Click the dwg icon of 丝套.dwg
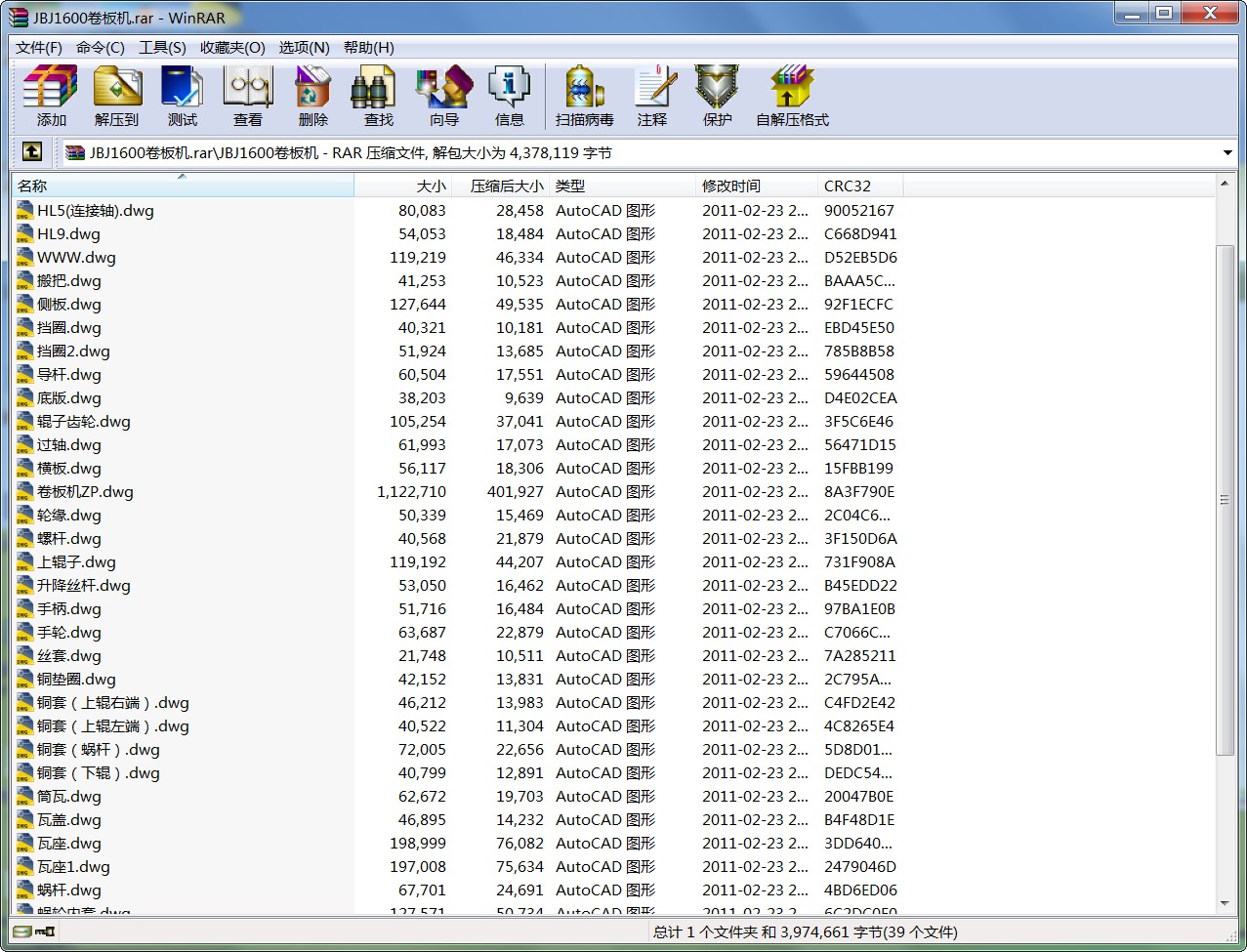1247x952 pixels. click(x=25, y=655)
